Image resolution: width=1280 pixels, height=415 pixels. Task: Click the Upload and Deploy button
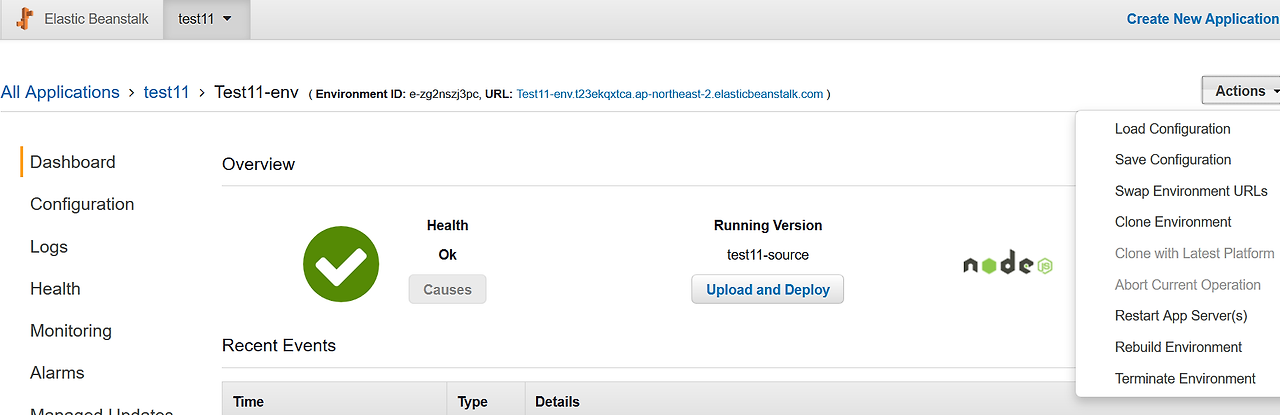pyautogui.click(x=768, y=290)
